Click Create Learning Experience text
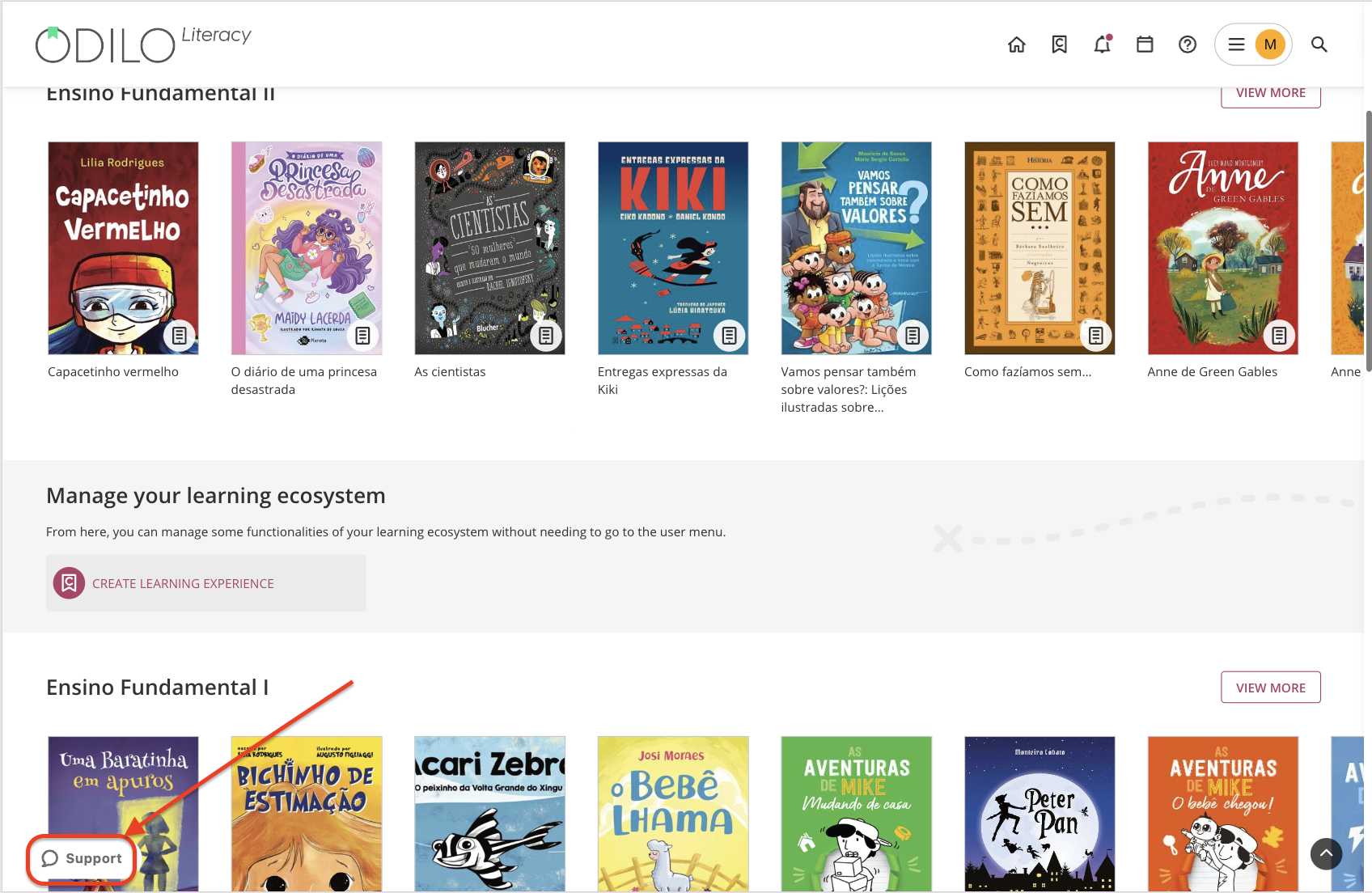 pos(183,584)
